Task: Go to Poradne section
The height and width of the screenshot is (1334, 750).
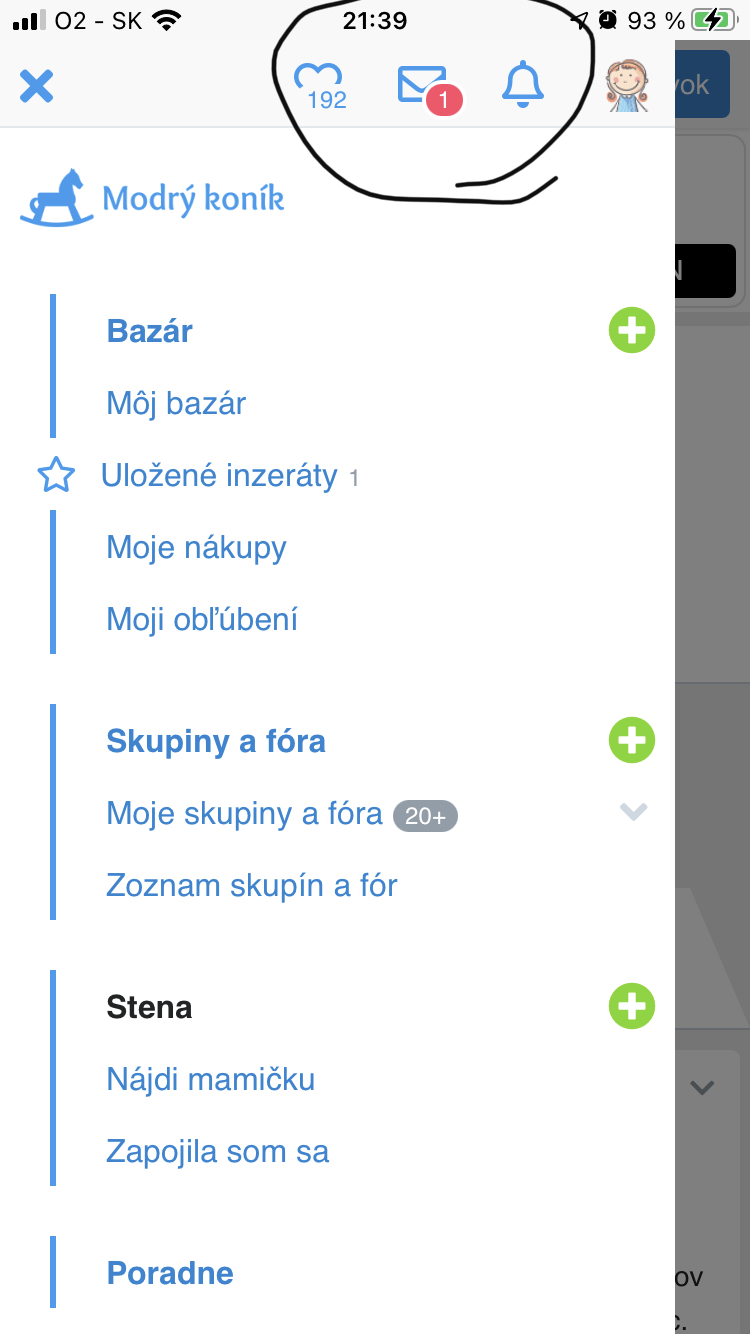Action: click(170, 1273)
